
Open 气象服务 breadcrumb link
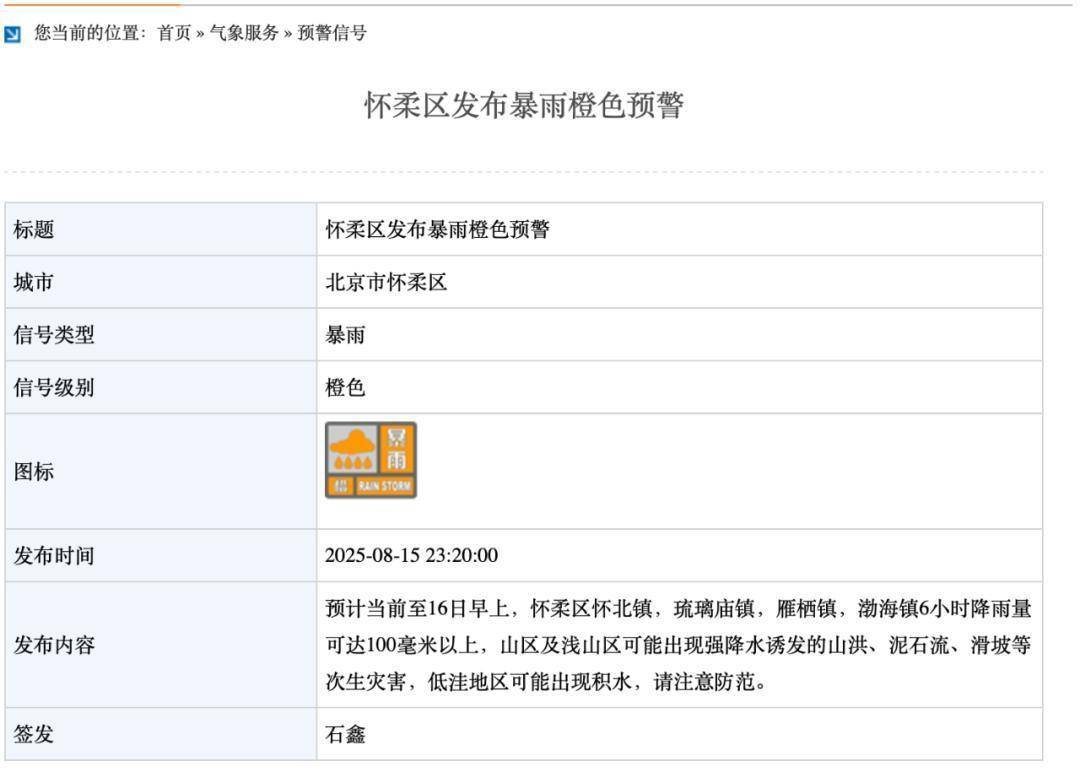tap(244, 33)
